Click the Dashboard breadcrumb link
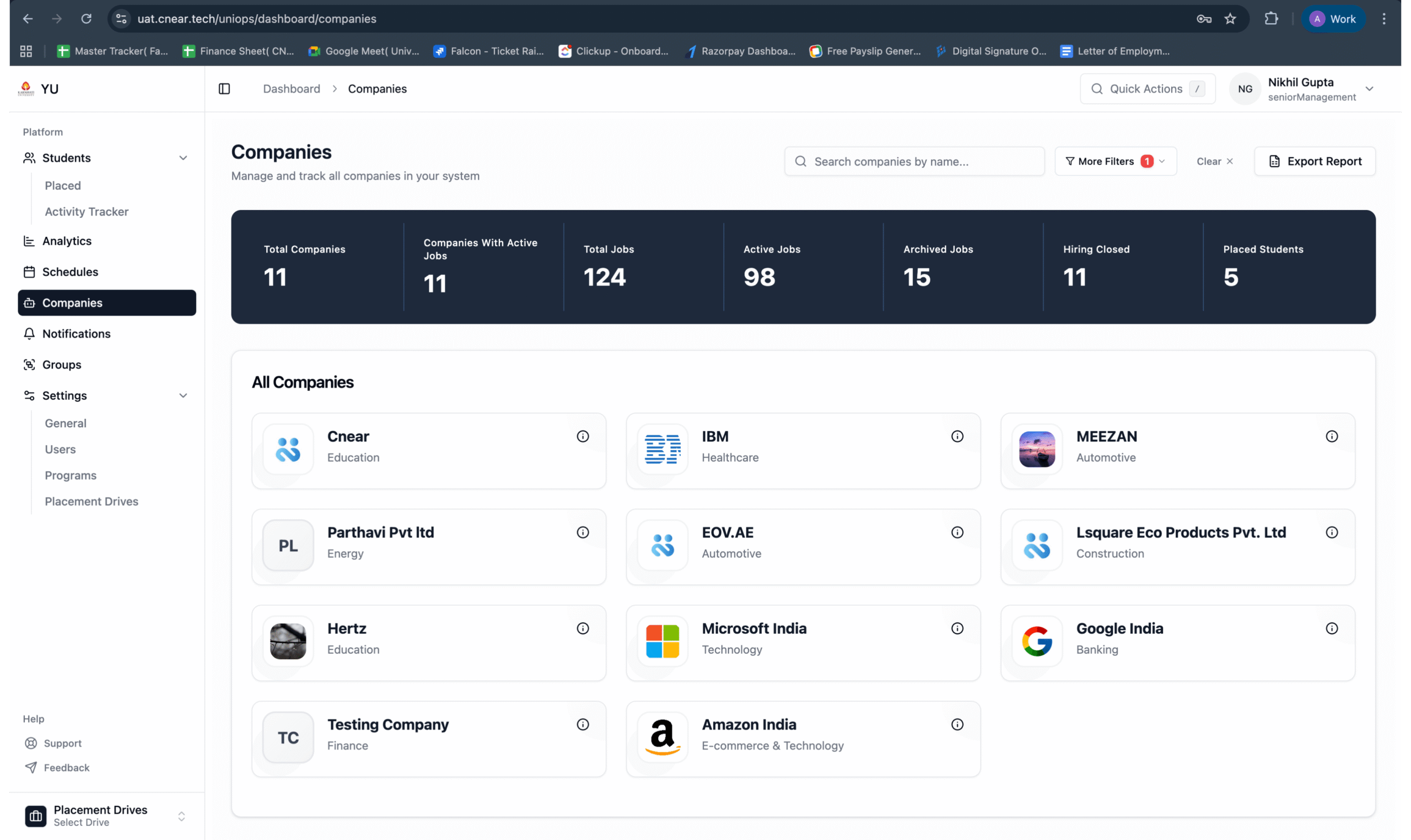Viewport: 1411px width, 840px height. pyautogui.click(x=292, y=89)
